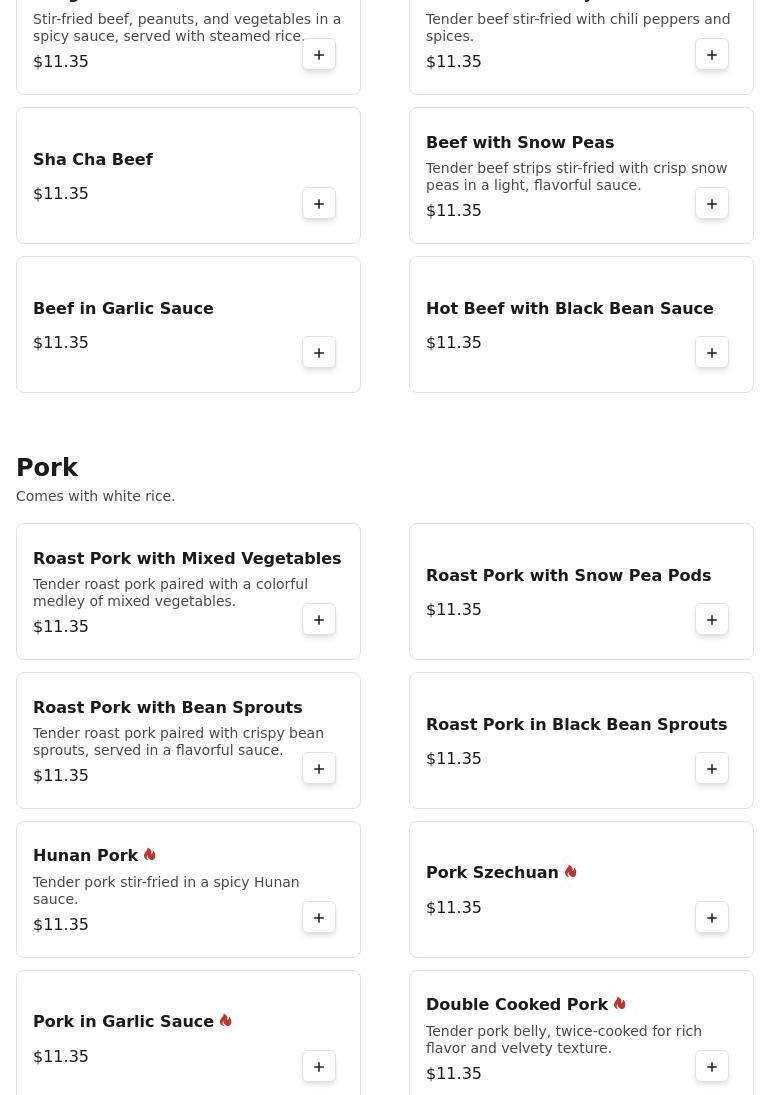Add Sha Cha Beef to cart

pyautogui.click(x=319, y=204)
